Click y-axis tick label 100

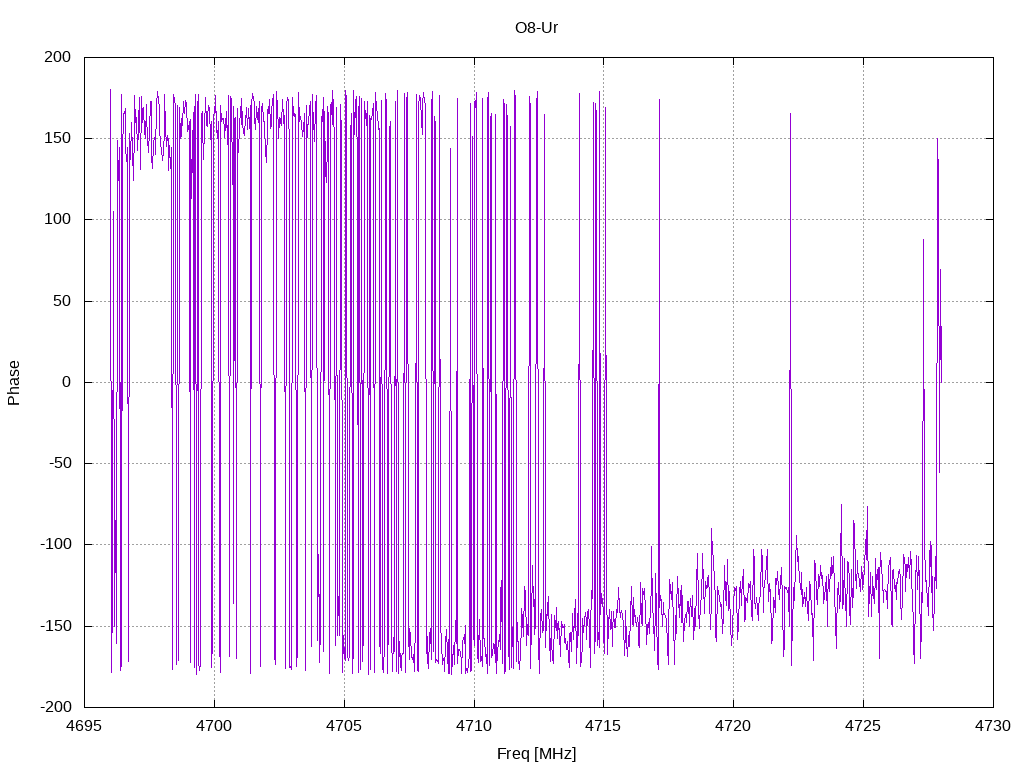[57, 219]
